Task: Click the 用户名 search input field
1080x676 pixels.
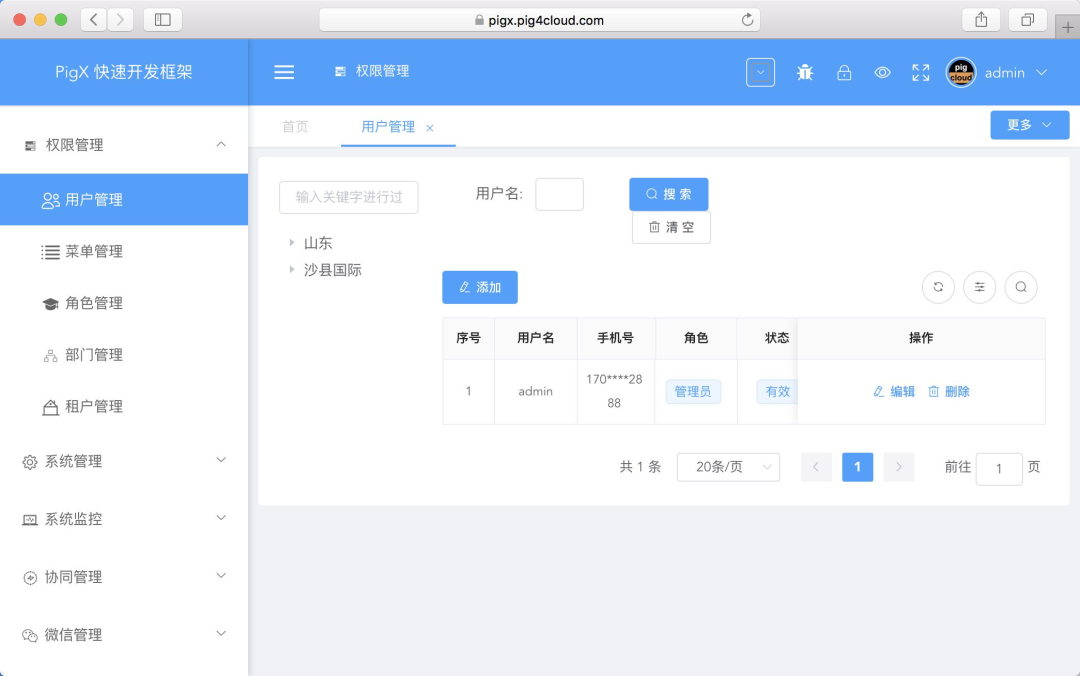Action: [x=559, y=194]
